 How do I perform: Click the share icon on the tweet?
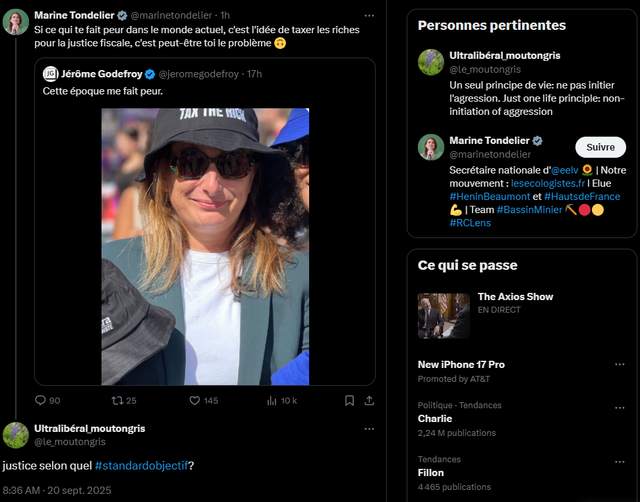click(x=370, y=400)
